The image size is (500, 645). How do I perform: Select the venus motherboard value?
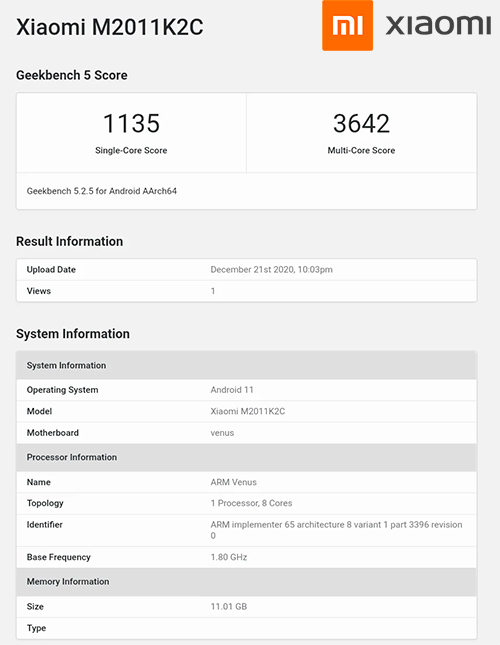click(222, 433)
